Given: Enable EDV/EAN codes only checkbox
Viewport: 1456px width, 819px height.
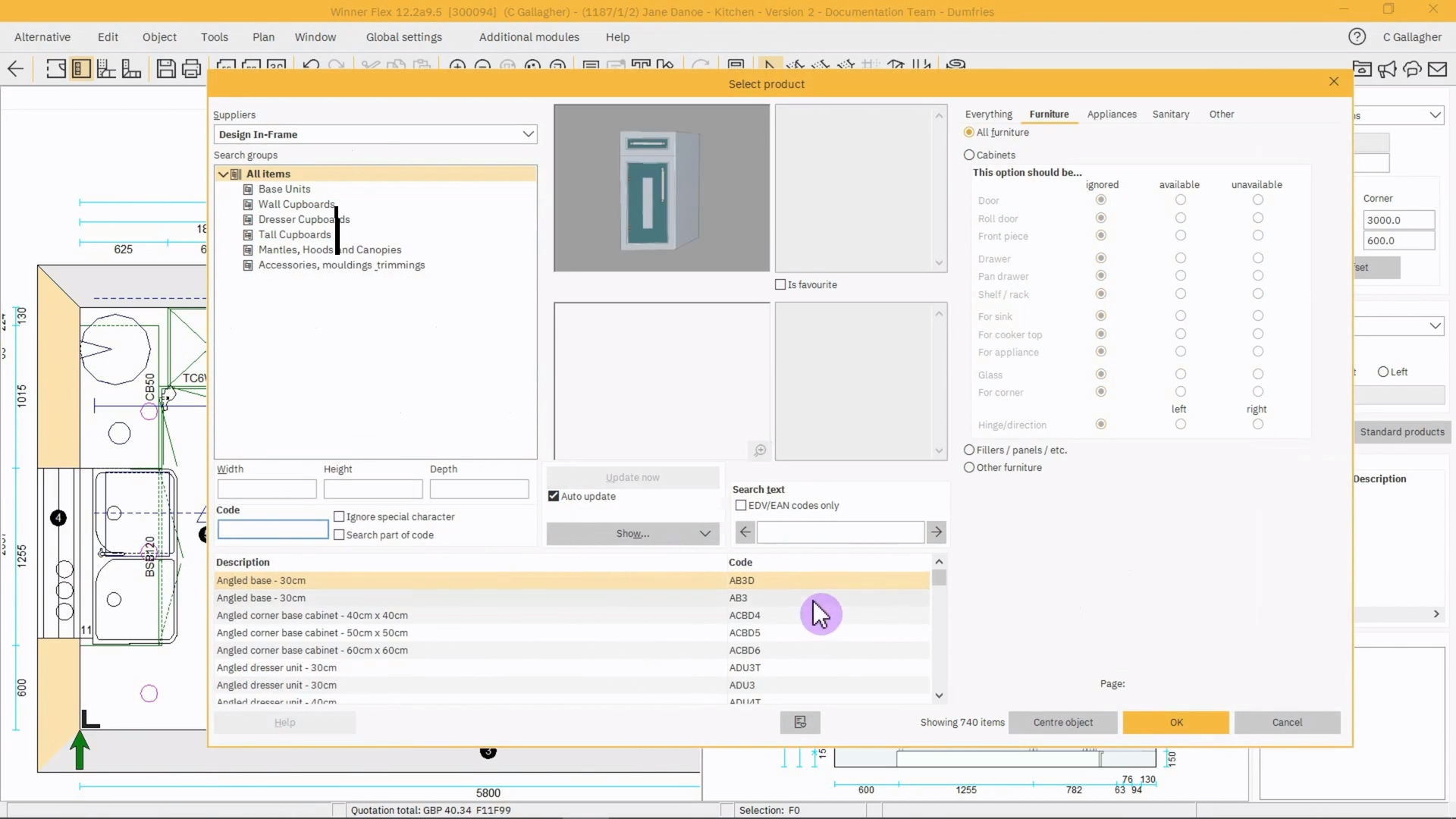Looking at the screenshot, I should [x=741, y=505].
